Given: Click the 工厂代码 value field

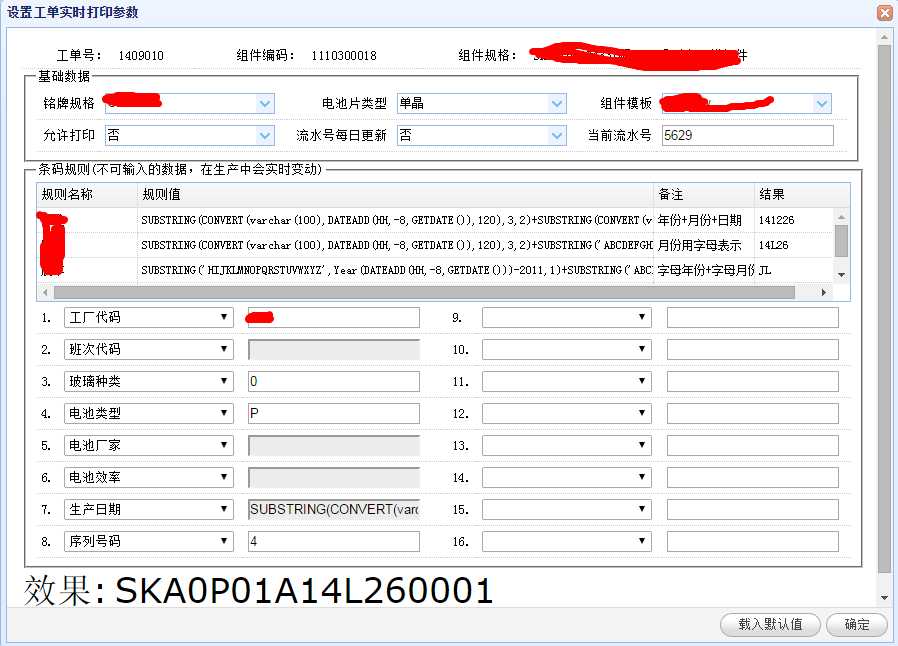Looking at the screenshot, I should coord(333,317).
